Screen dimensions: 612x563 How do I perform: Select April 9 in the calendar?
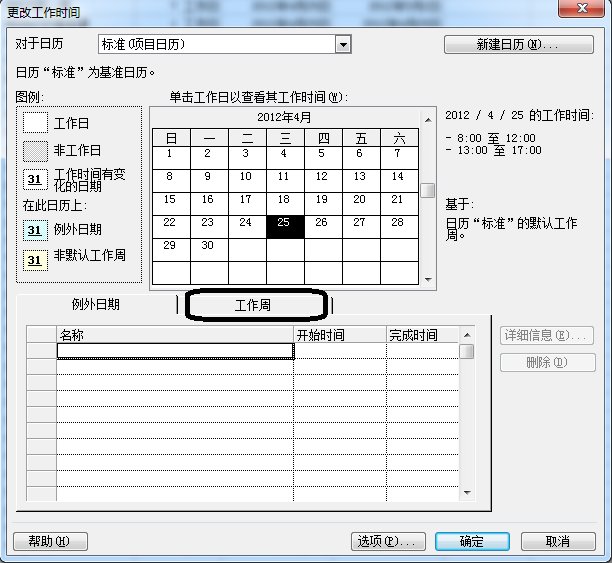pyautogui.click(x=209, y=181)
